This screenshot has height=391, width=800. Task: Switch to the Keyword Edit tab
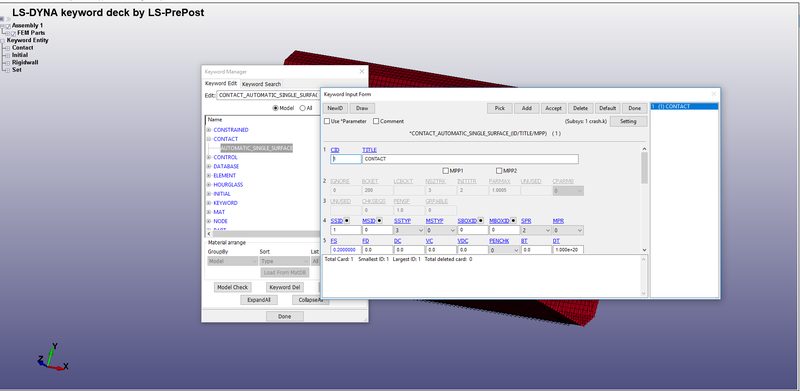tap(221, 84)
